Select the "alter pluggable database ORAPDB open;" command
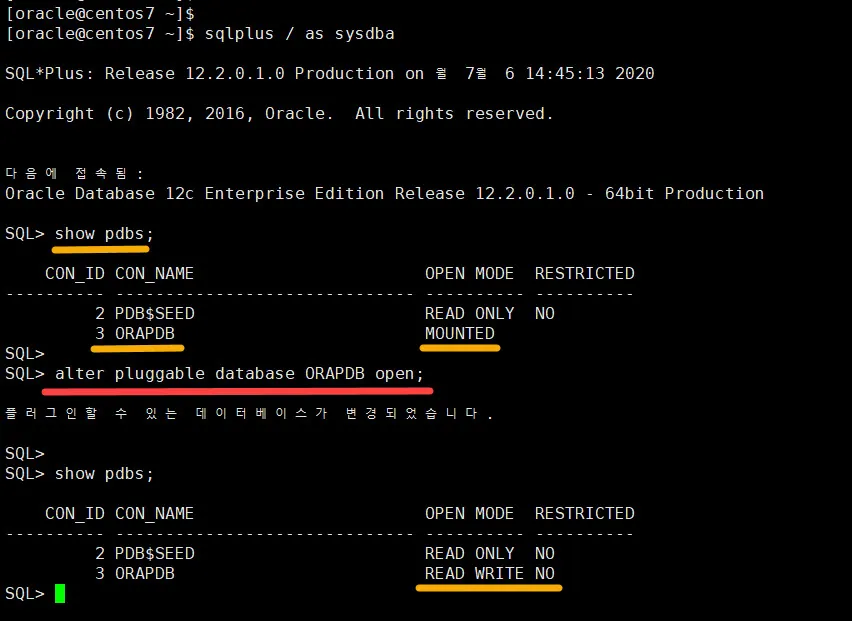Screen dimensions: 852x621 [239, 374]
